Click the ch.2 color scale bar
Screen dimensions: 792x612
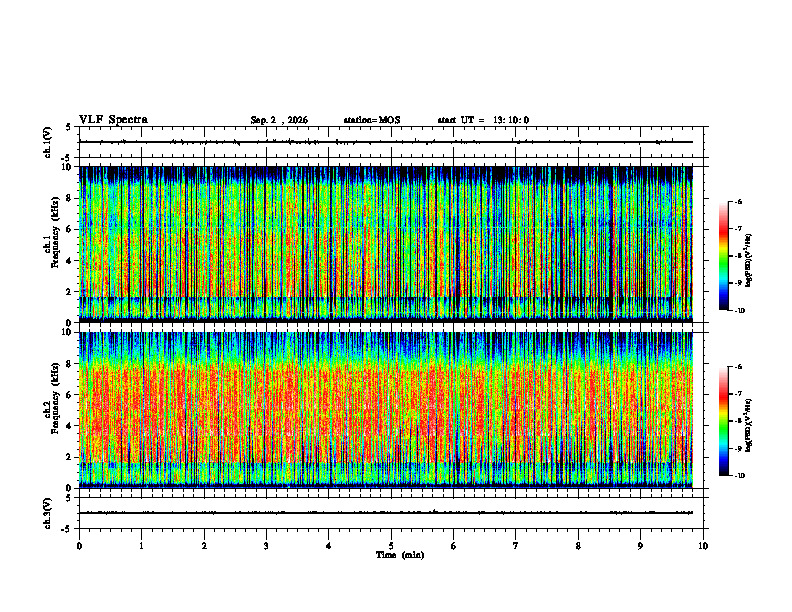tap(723, 421)
